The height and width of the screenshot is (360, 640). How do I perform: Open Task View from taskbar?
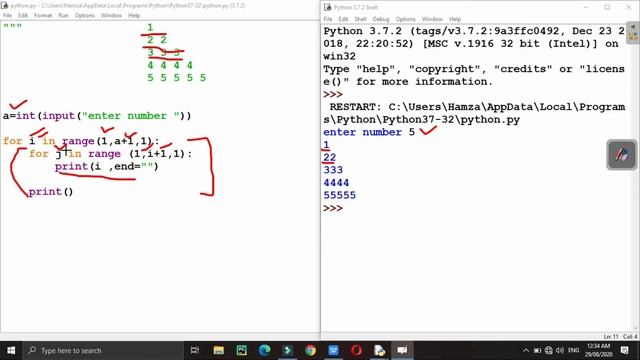[195, 350]
